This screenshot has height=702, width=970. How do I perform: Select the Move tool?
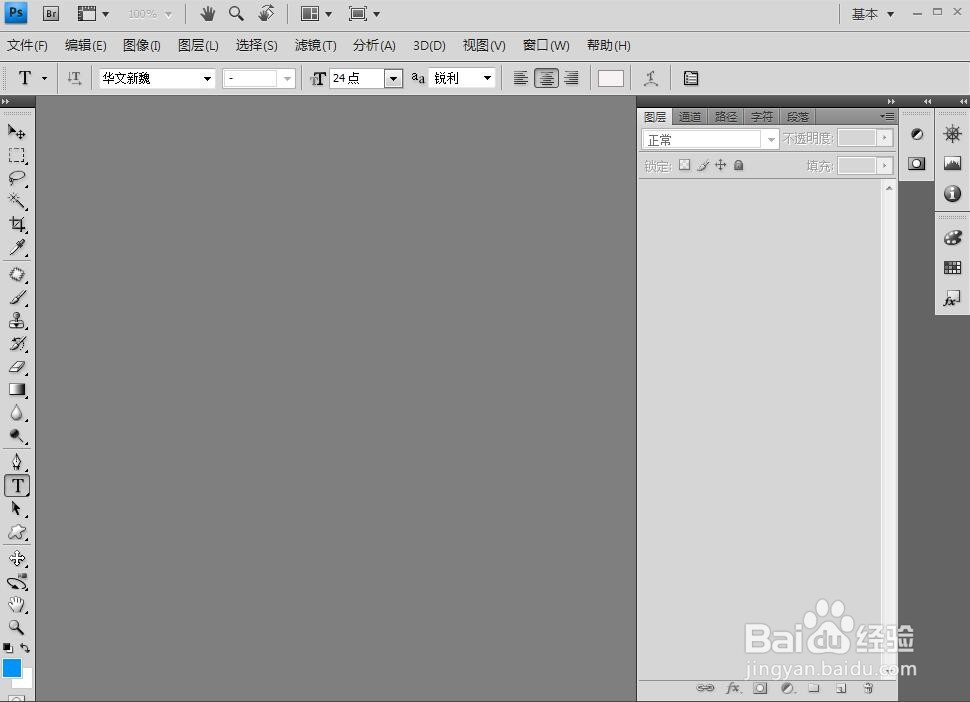pos(17,131)
